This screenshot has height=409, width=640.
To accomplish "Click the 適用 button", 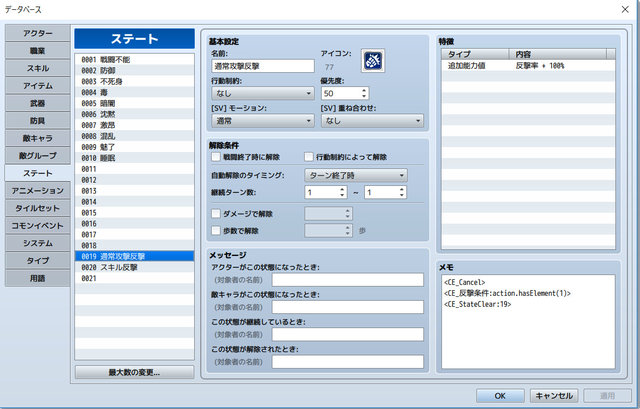I will point(607,396).
